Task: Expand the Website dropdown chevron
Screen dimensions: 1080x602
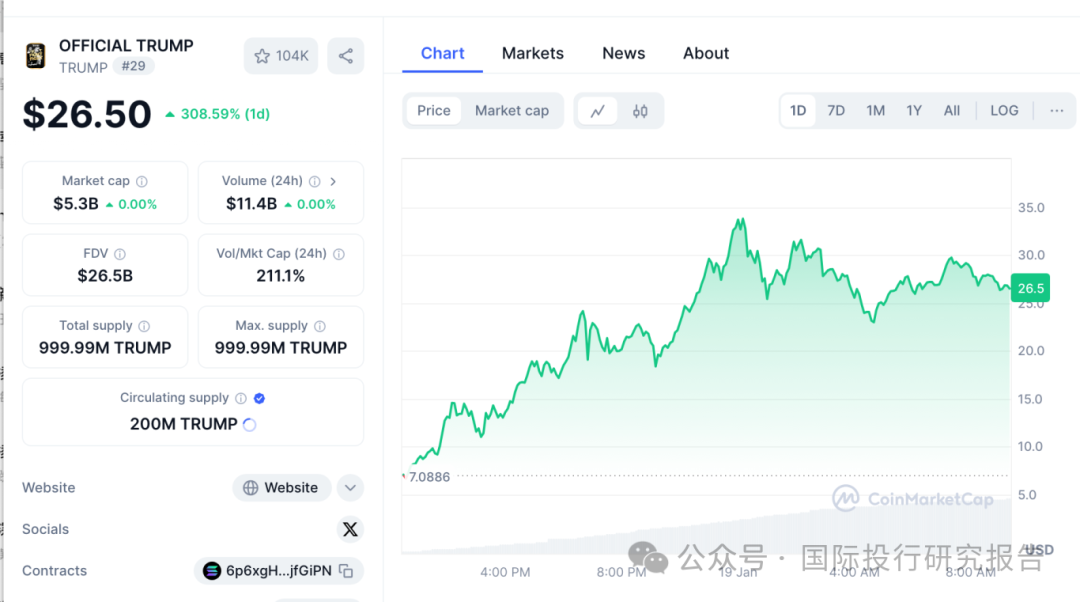Action: click(350, 487)
